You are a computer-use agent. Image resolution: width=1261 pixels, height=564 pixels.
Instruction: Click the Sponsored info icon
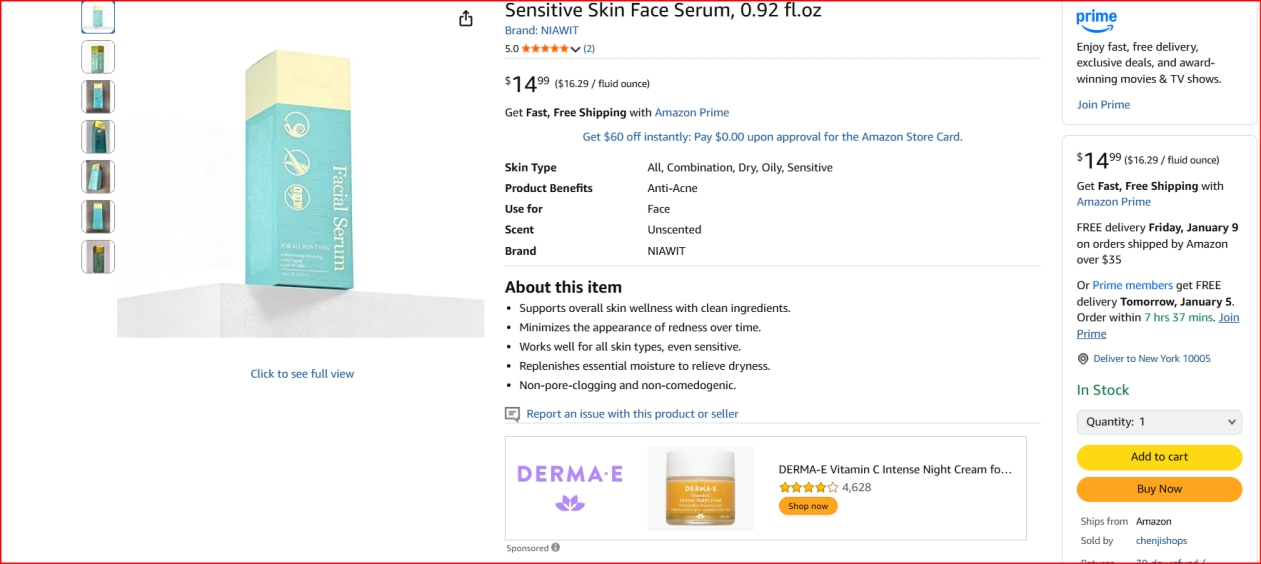coord(555,548)
